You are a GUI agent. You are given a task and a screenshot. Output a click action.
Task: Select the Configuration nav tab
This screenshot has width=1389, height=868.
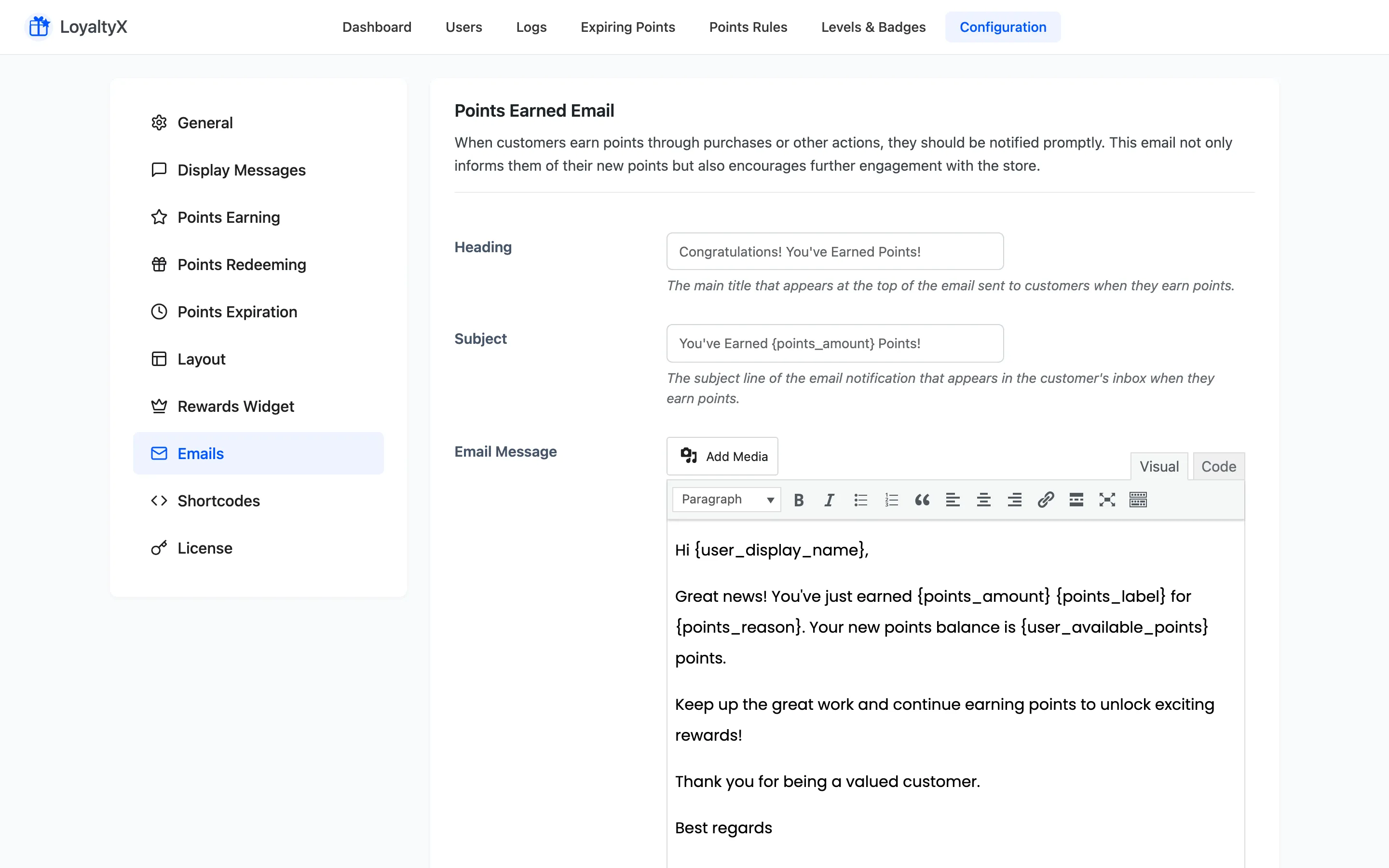(1003, 27)
